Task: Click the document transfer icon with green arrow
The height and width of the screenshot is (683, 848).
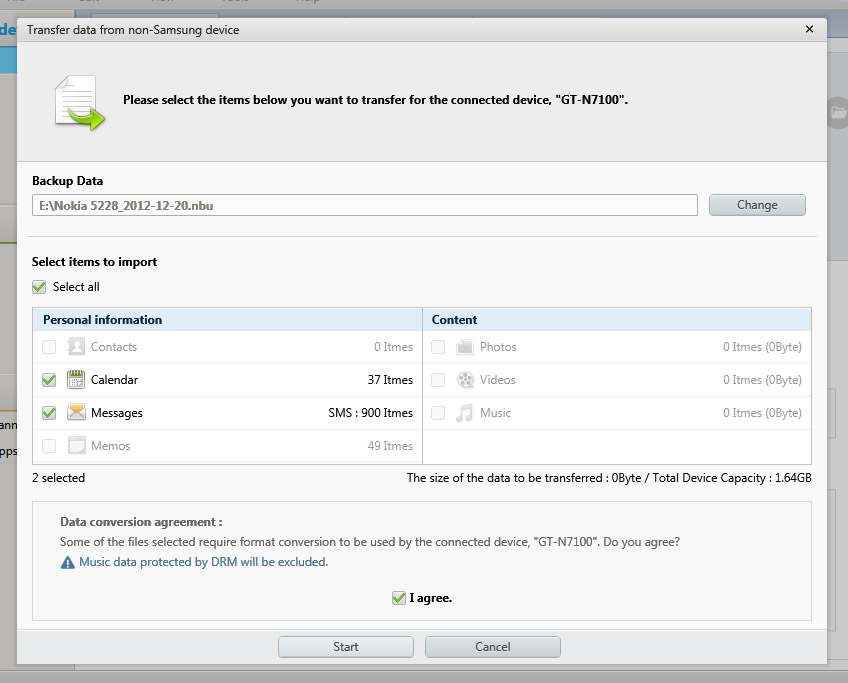Action: [80, 103]
